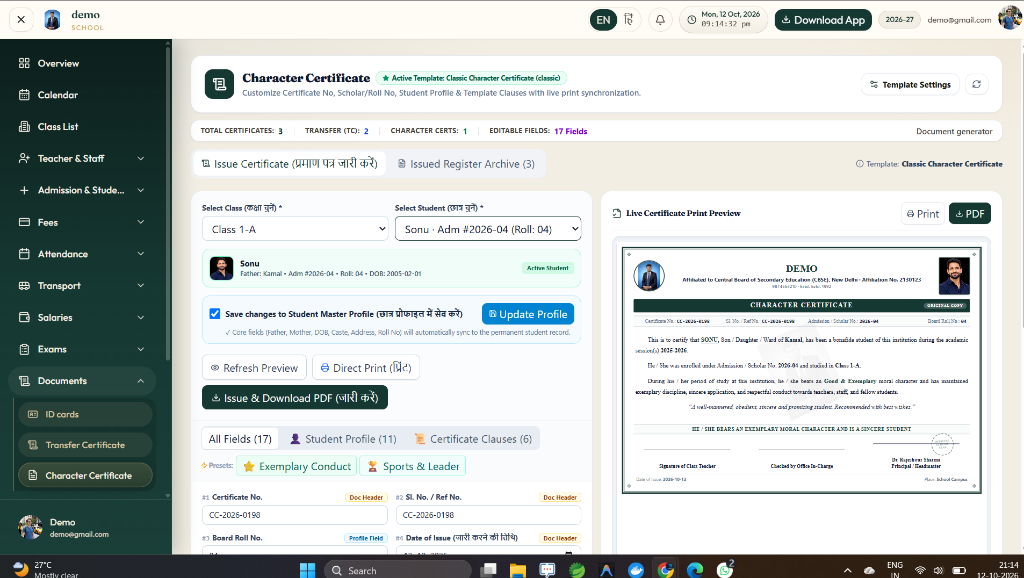Click the ID cards icon
1024x578 pixels.
pyautogui.click(x=32, y=414)
